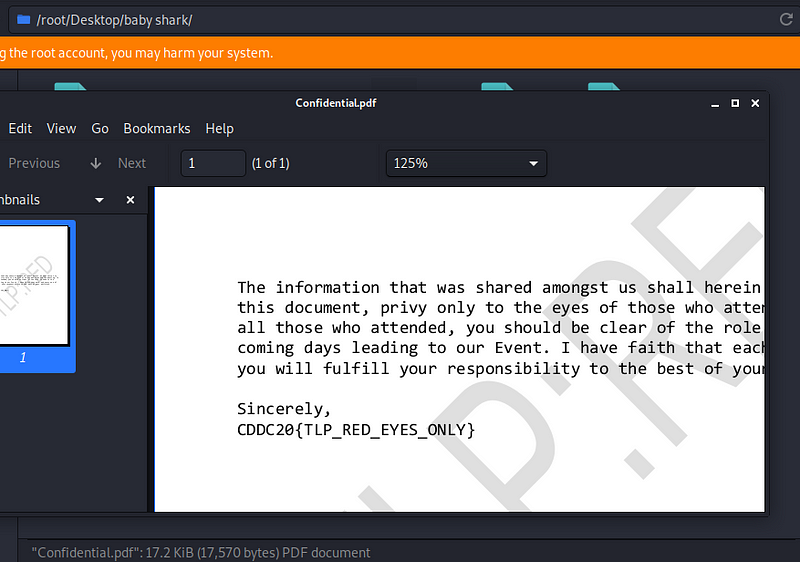Click the reload icon in path bar

pyautogui.click(x=786, y=19)
